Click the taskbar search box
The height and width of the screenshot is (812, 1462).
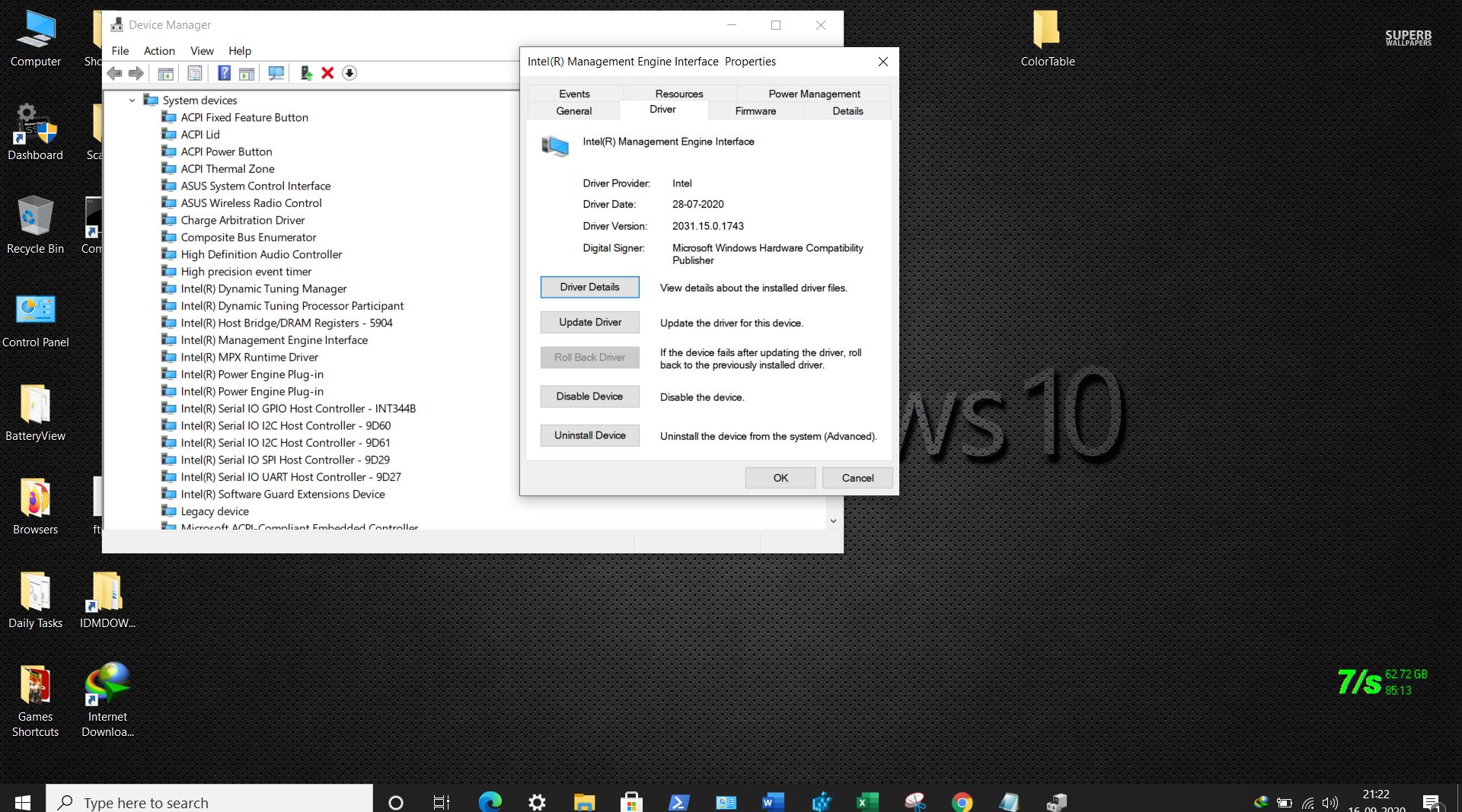(x=209, y=802)
